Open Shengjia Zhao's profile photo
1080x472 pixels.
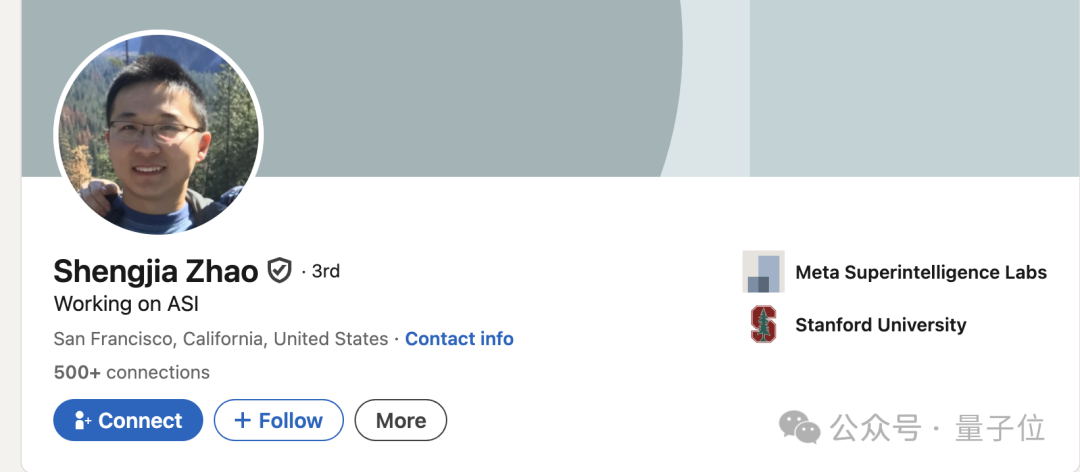[x=158, y=134]
